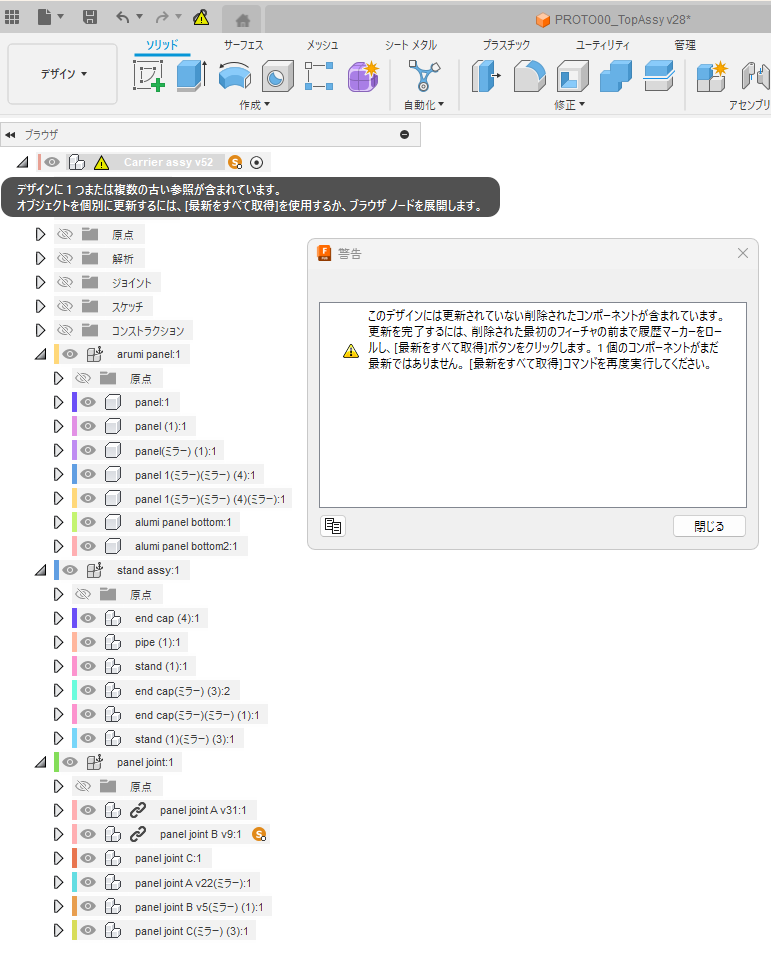Image resolution: width=771 pixels, height=978 pixels.
Task: Select the rectangular pattern tool
Action: click(x=319, y=76)
